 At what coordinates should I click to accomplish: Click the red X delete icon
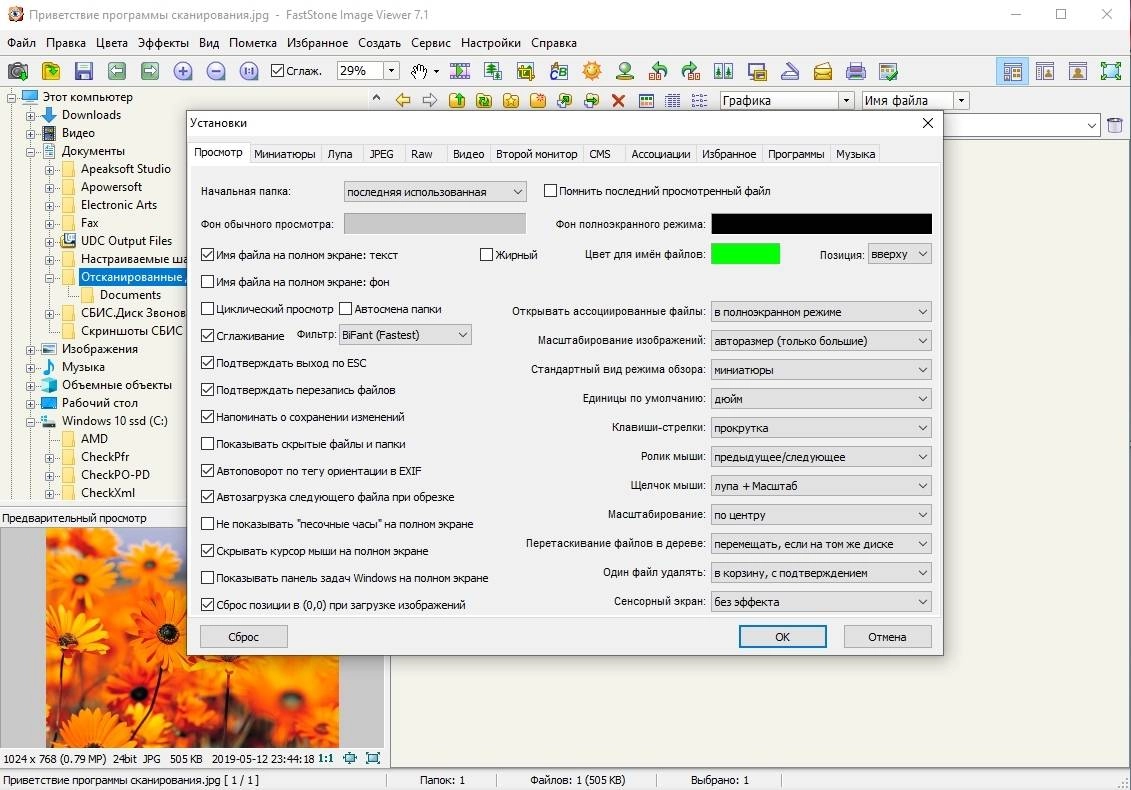coord(618,101)
